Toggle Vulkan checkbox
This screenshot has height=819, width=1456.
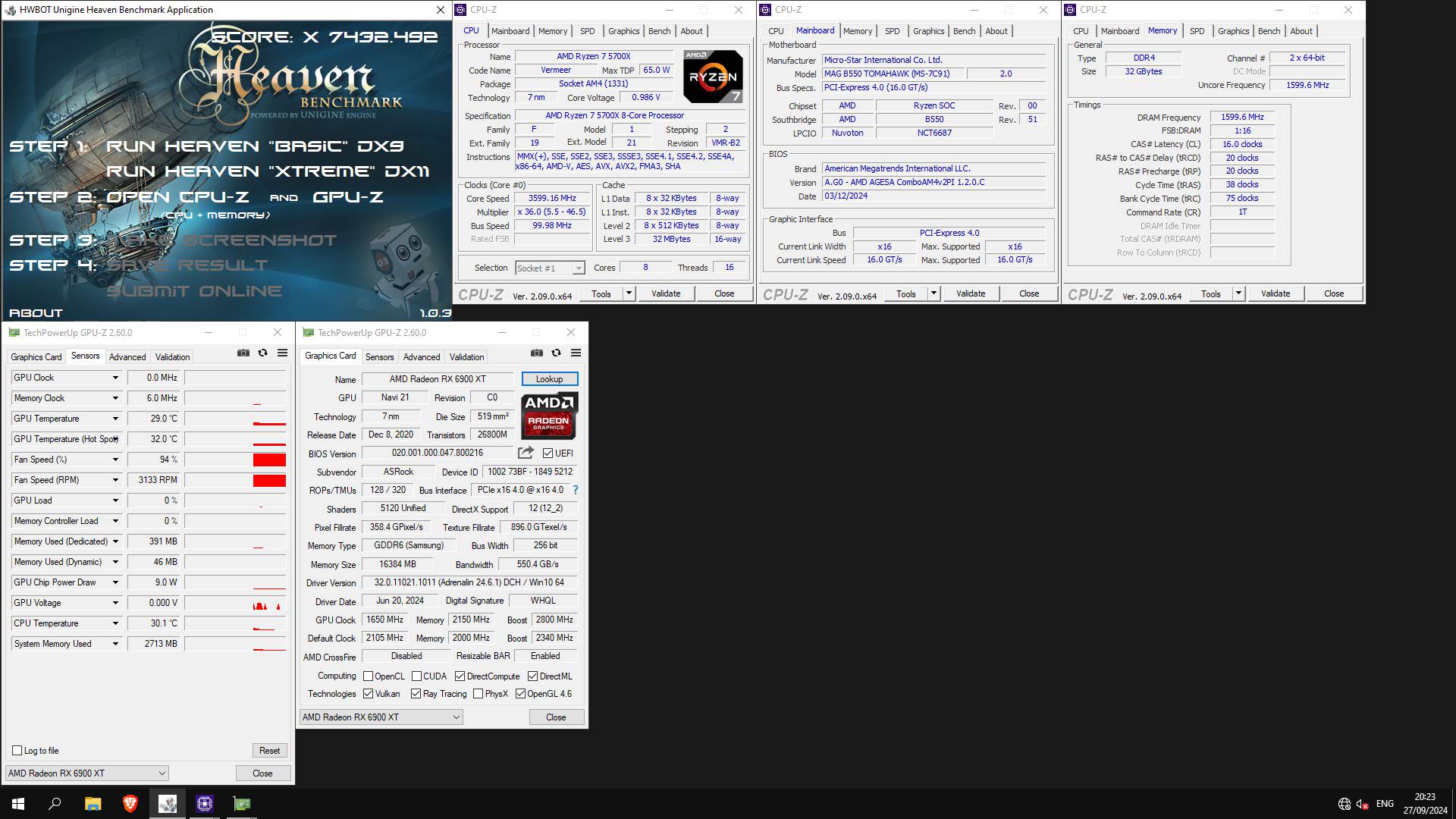(x=368, y=694)
